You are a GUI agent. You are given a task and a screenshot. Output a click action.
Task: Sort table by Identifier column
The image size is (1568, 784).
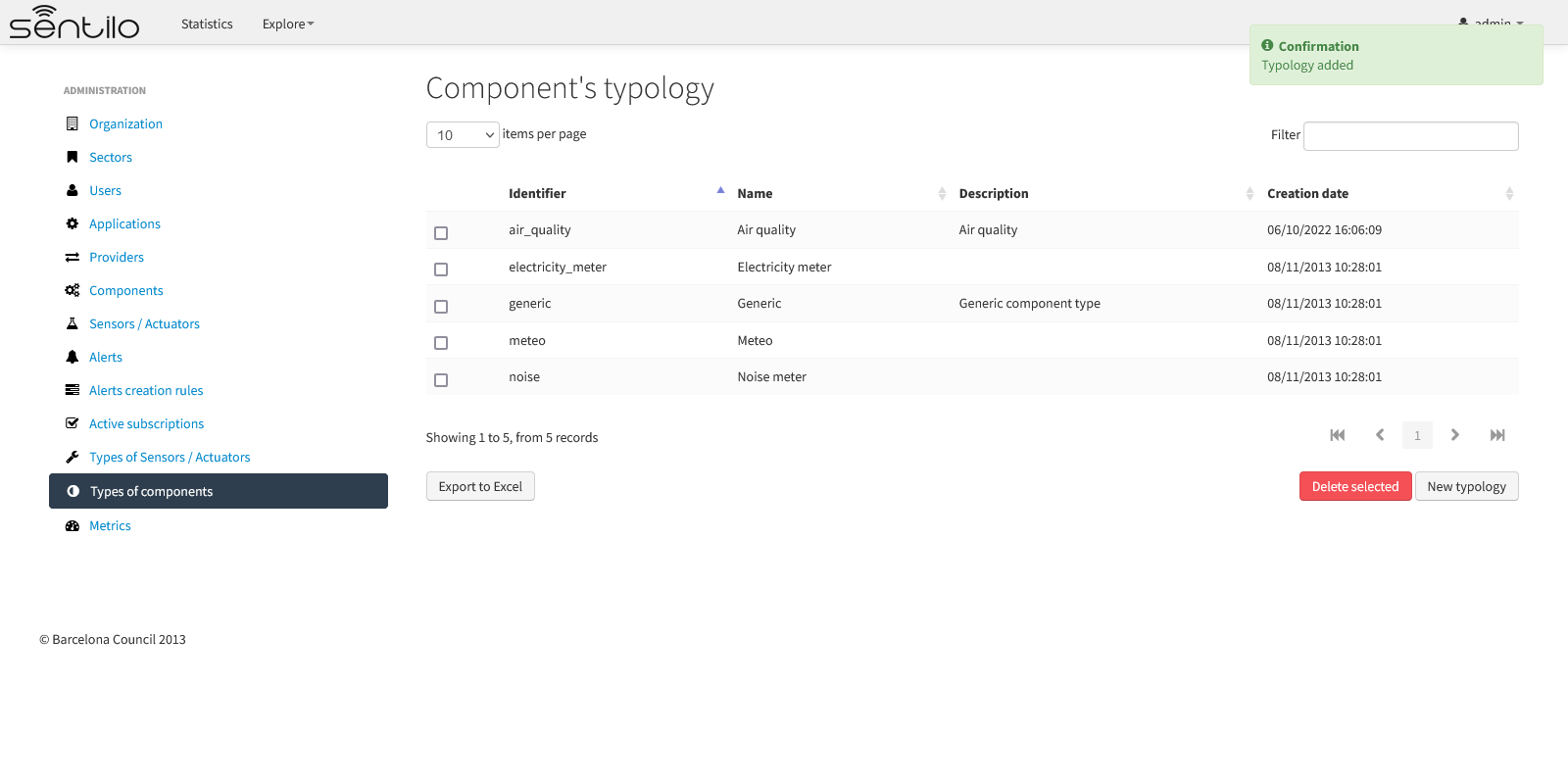tap(615, 193)
